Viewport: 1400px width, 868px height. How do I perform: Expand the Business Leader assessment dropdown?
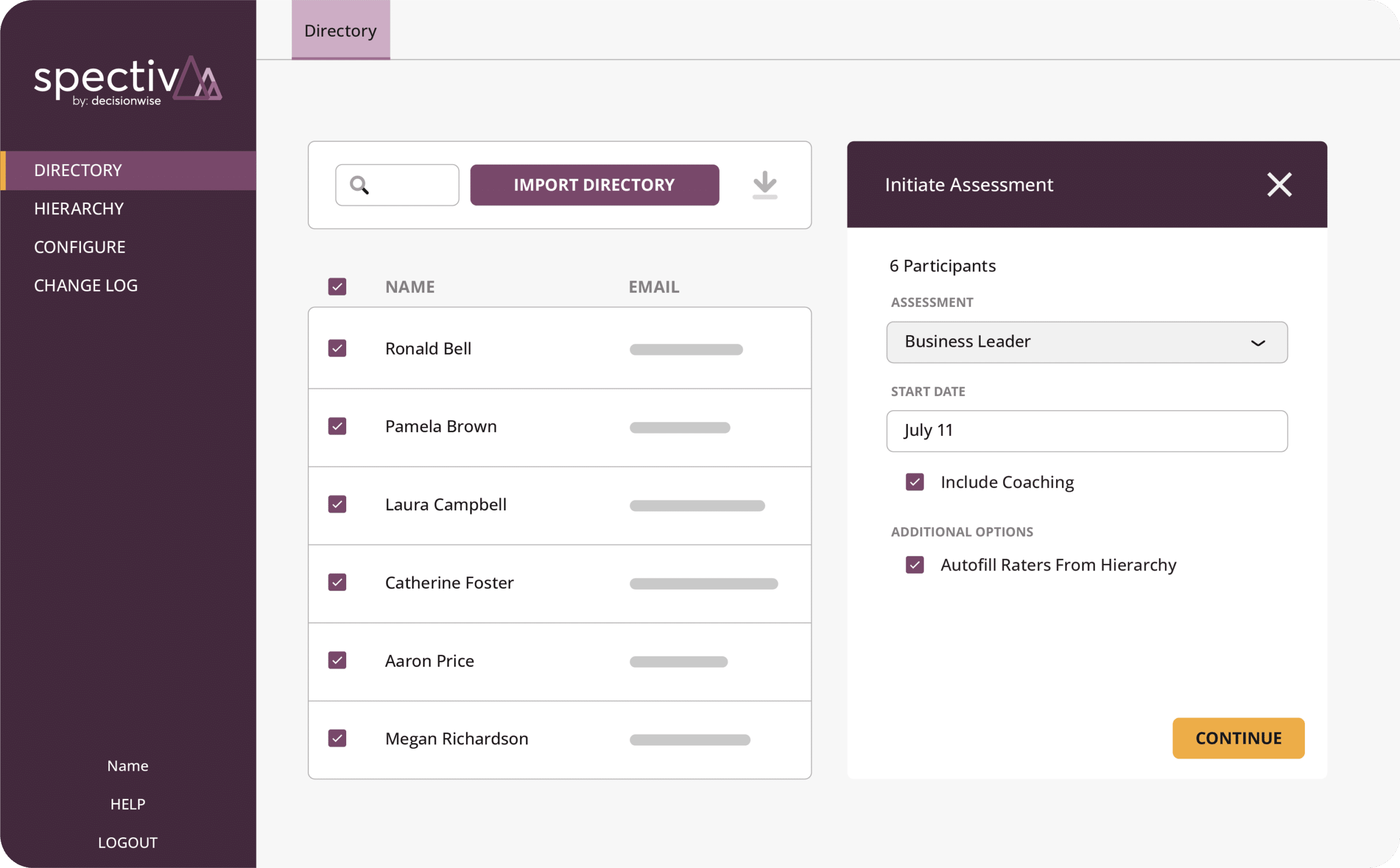pyautogui.click(x=1258, y=341)
